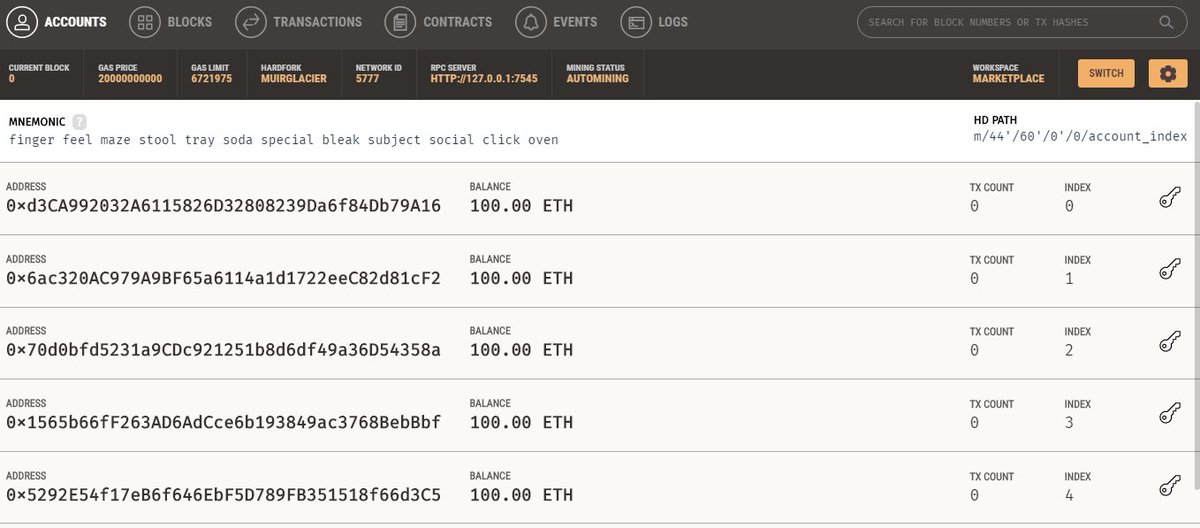
Task: Show private key for account index 2
Action: click(x=1169, y=342)
